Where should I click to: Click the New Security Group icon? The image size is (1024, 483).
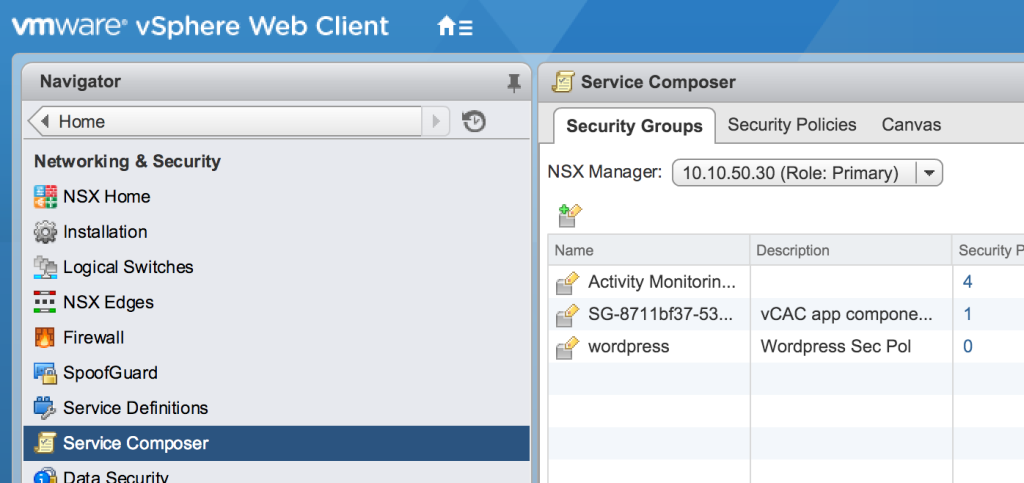click(569, 216)
